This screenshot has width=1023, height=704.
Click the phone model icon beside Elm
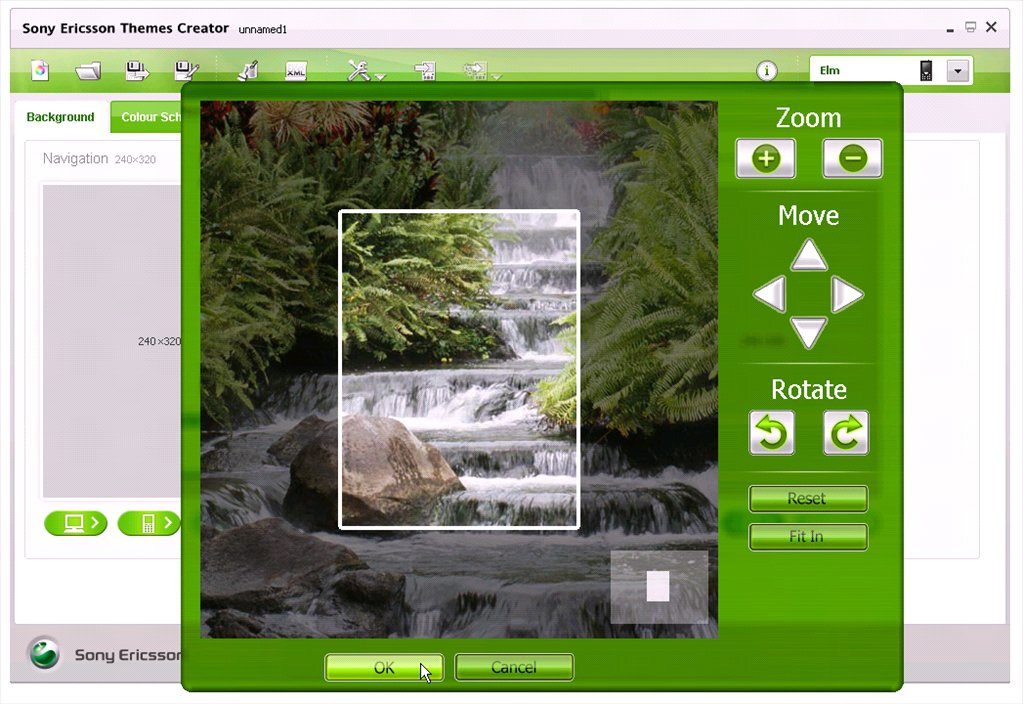pos(926,70)
